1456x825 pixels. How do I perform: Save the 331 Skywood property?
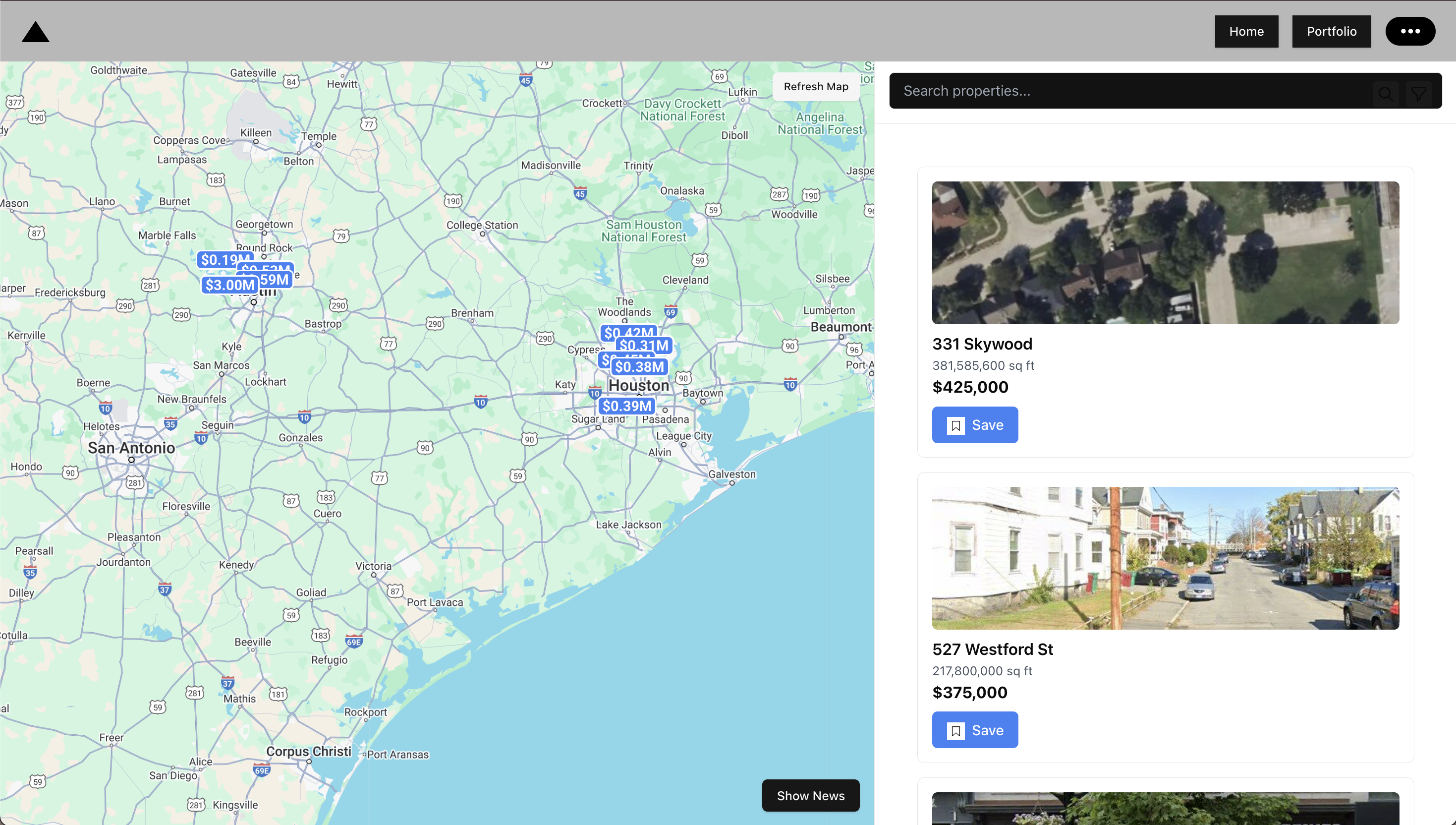tap(975, 425)
